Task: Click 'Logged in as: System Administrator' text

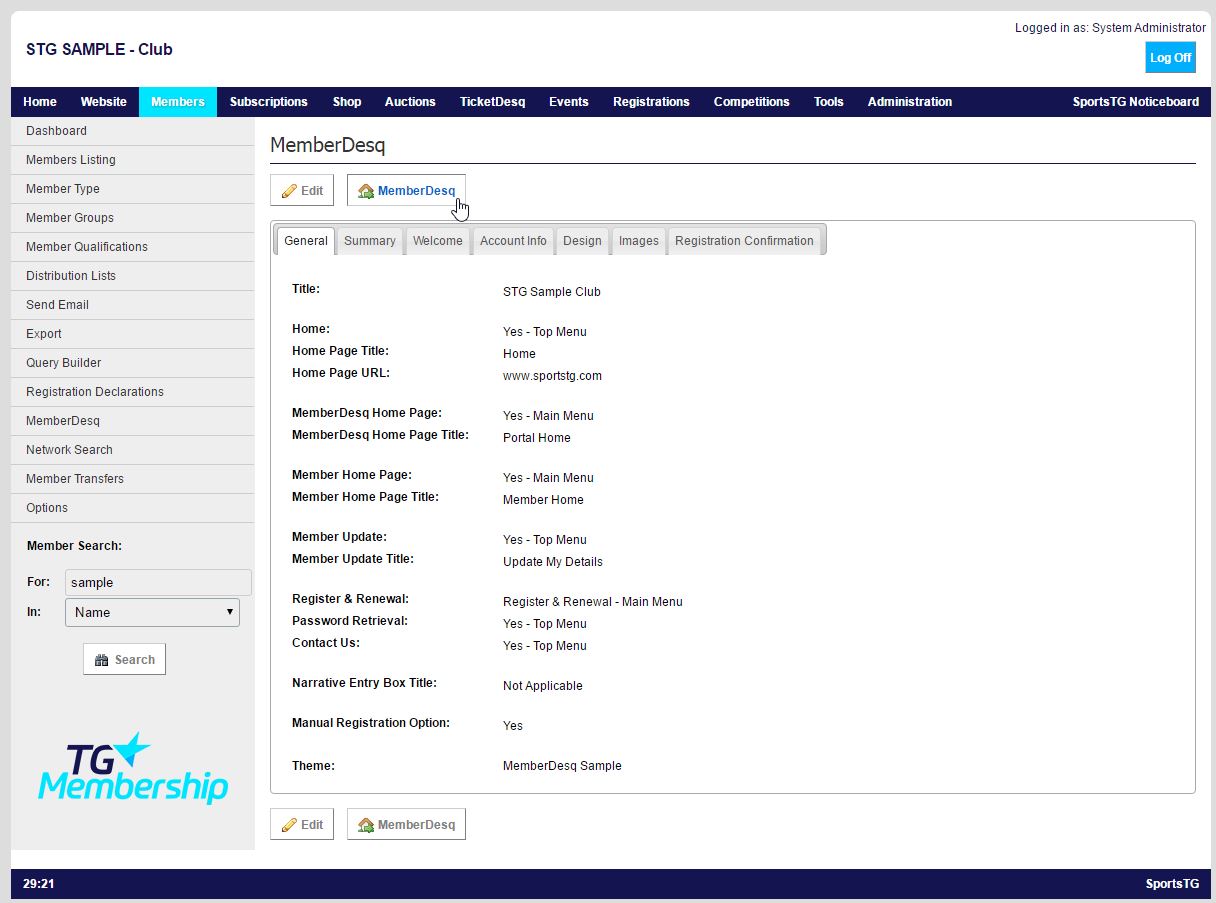Action: 1110,28
